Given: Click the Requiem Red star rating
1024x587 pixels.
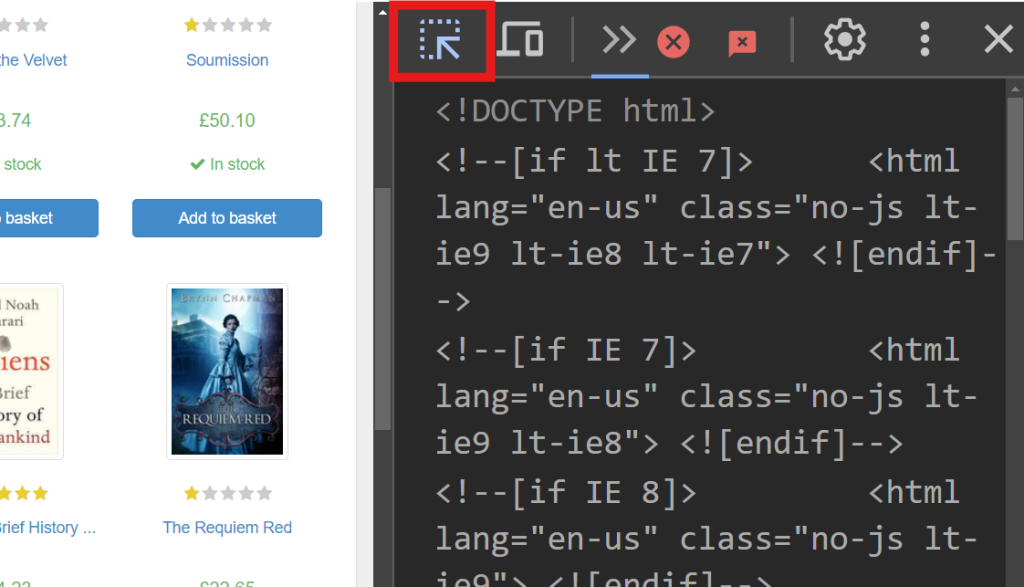Looking at the screenshot, I should pos(227,493).
